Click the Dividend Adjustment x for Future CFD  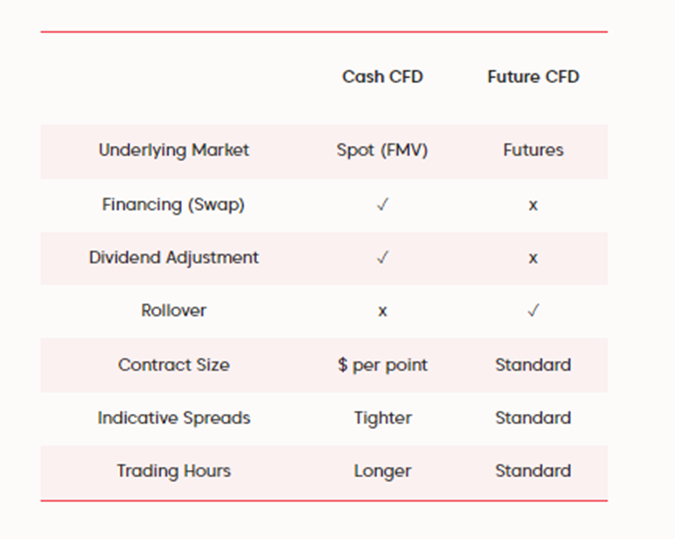coord(533,258)
